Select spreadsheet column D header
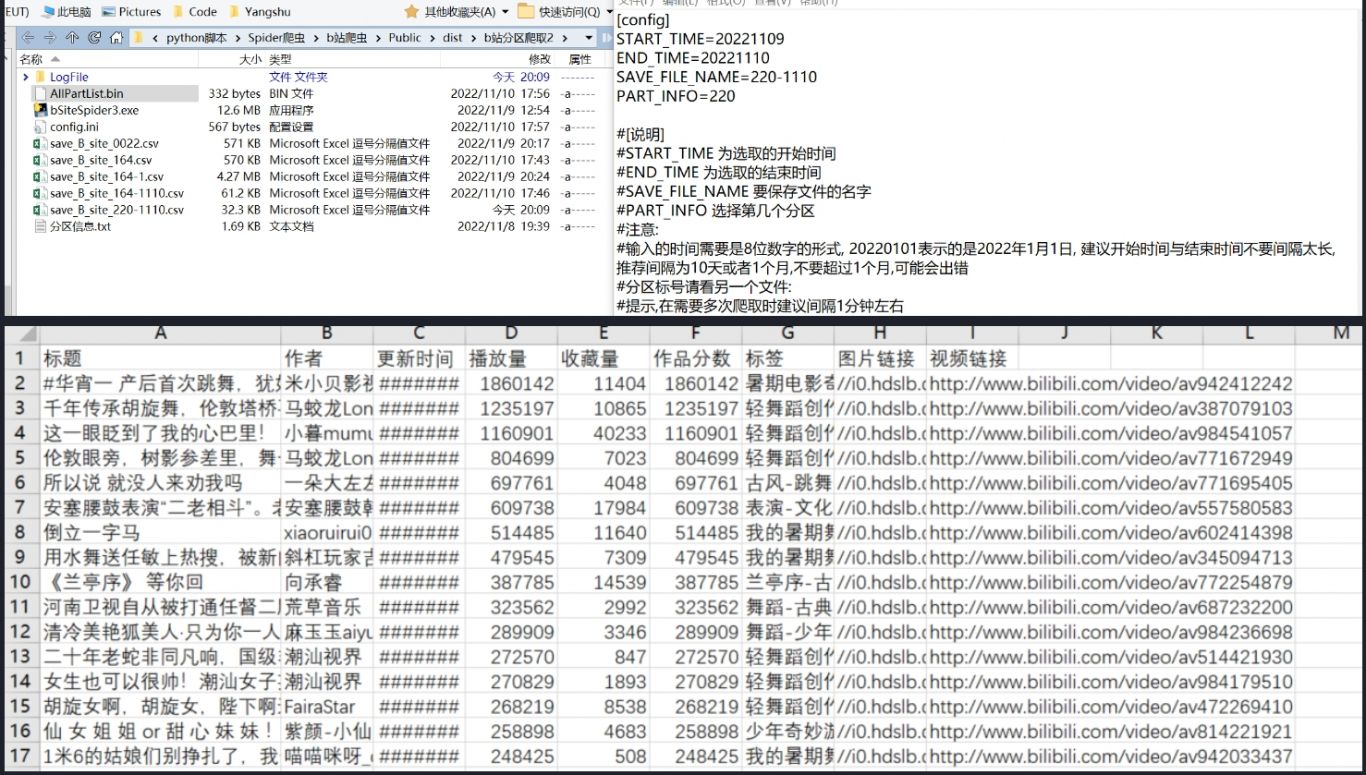Image resolution: width=1366 pixels, height=775 pixels. [x=511, y=333]
